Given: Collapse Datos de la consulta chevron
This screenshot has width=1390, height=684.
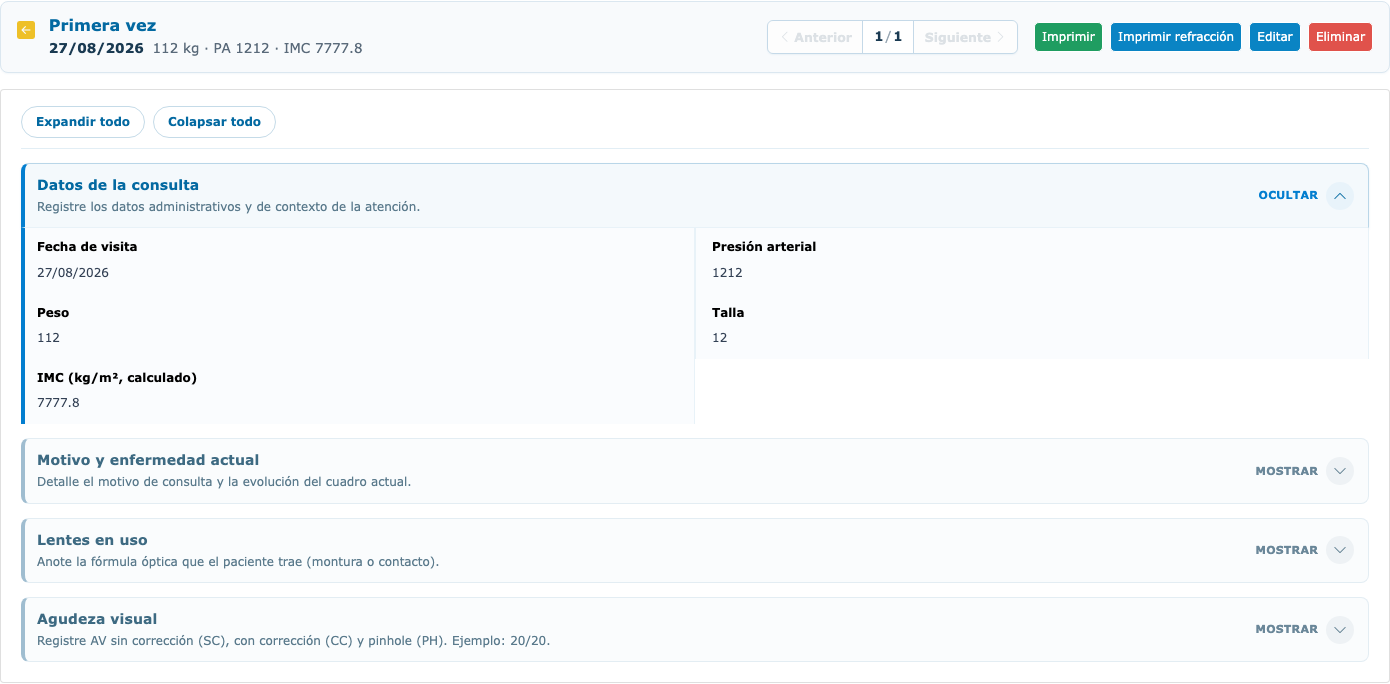Looking at the screenshot, I should (x=1340, y=196).
